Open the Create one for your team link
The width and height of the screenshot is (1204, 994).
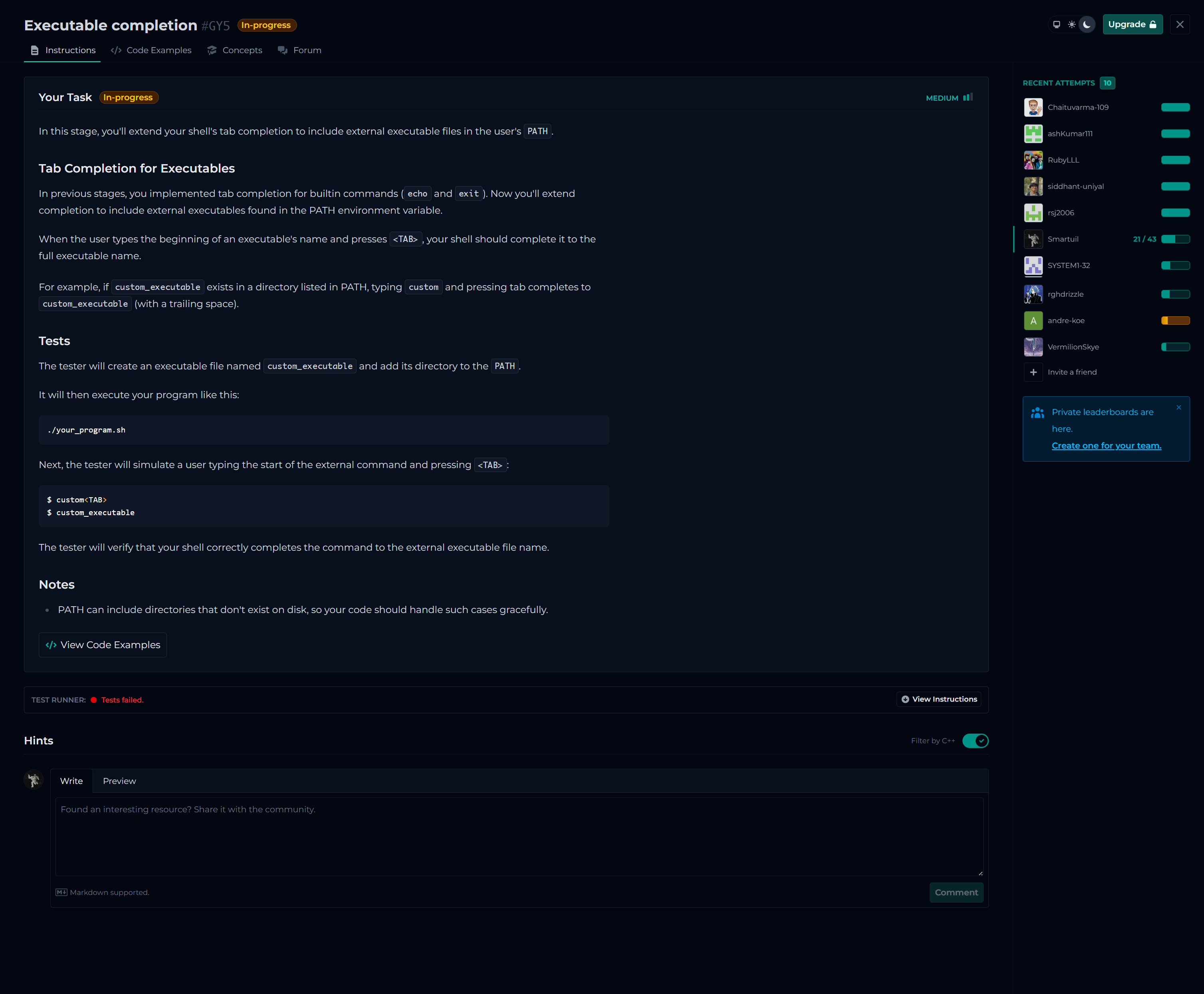pyautogui.click(x=1105, y=445)
